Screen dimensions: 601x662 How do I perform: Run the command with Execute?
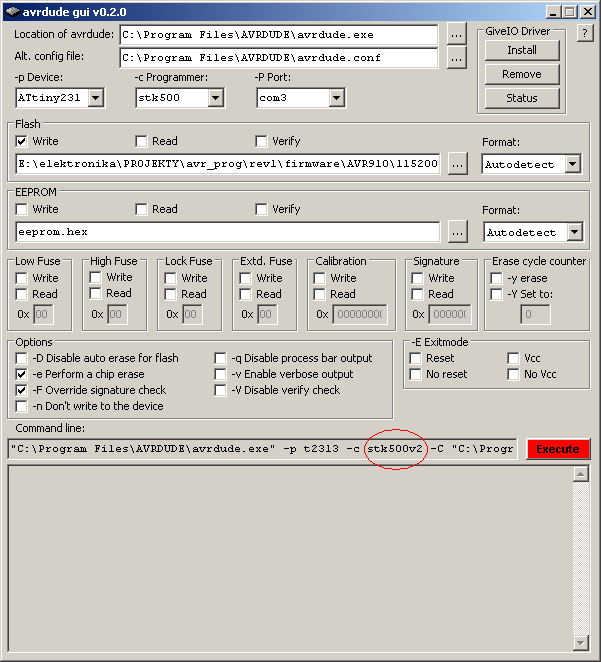tap(558, 449)
